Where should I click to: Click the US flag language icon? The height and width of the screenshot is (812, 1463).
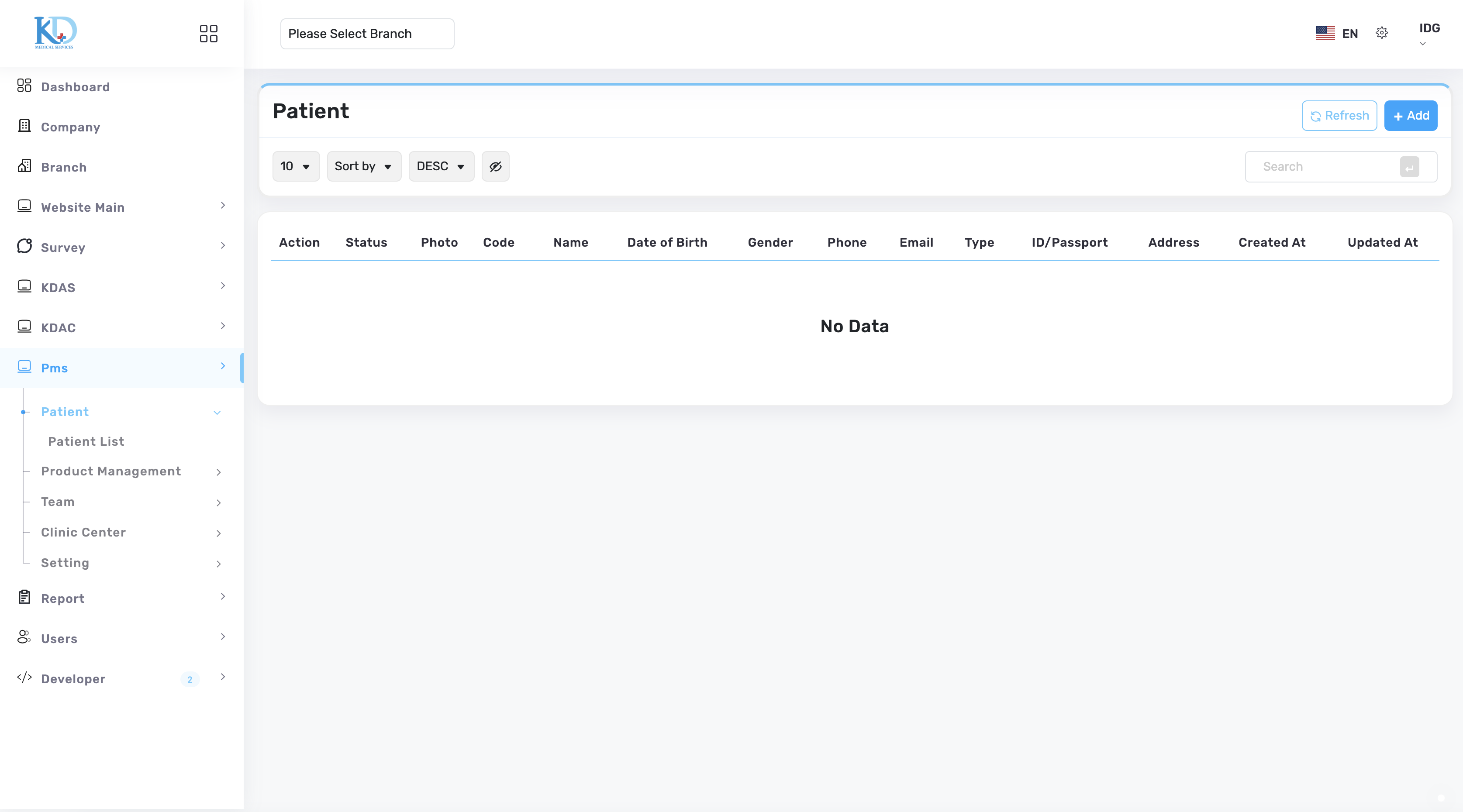click(1325, 33)
